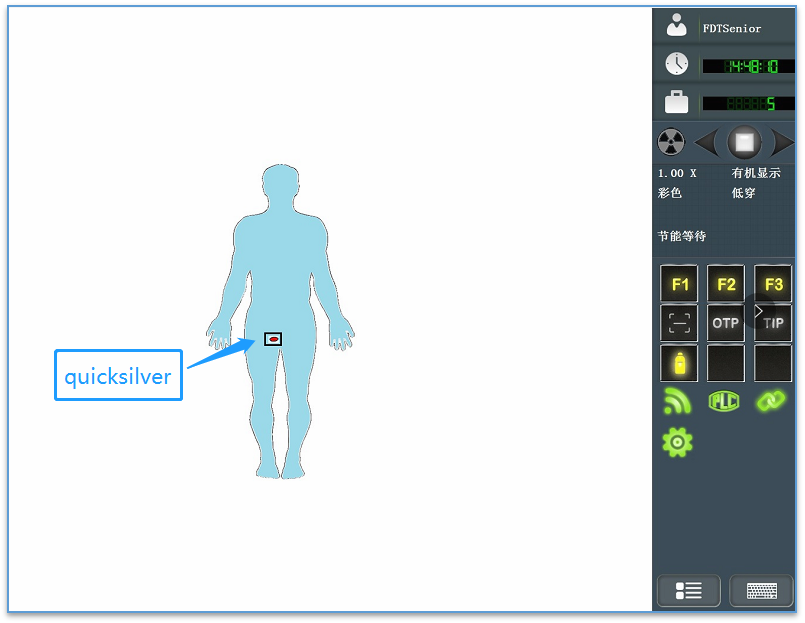This screenshot has height=623, width=805.
Task: Click the radiation X-ray emission icon
Action: [671, 143]
